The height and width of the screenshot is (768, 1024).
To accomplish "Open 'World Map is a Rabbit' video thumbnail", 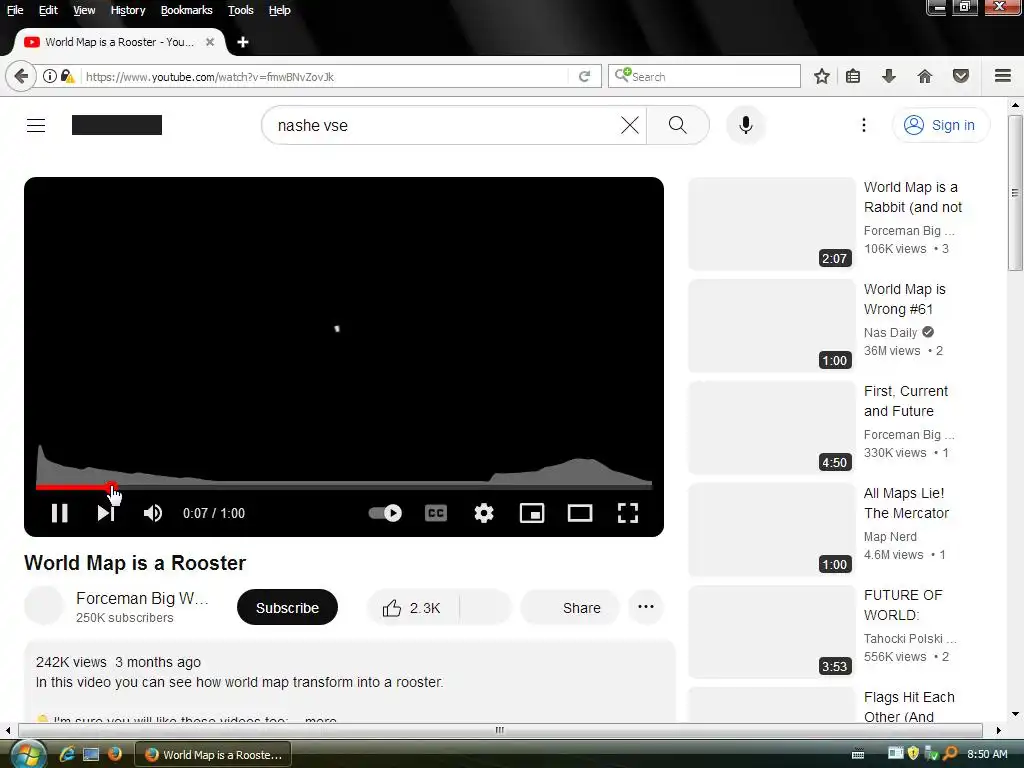I will click(771, 223).
